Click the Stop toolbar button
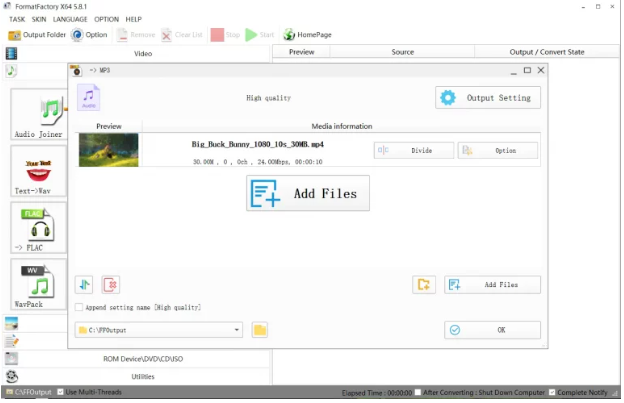 225,35
